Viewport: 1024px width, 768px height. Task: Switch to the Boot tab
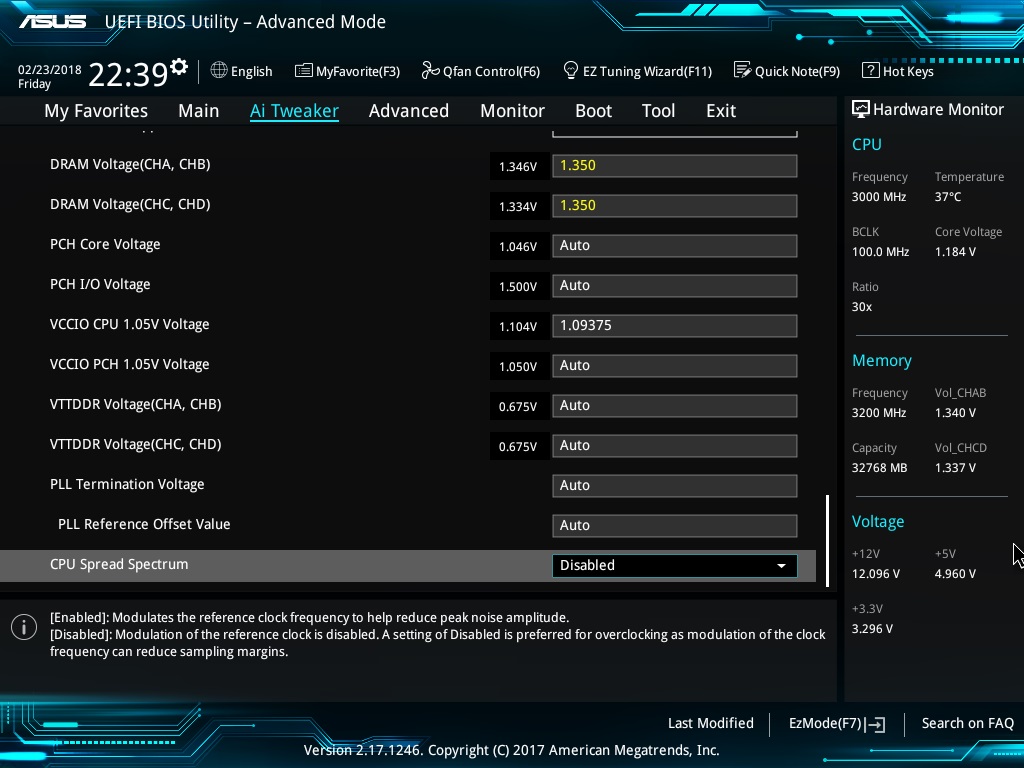593,111
